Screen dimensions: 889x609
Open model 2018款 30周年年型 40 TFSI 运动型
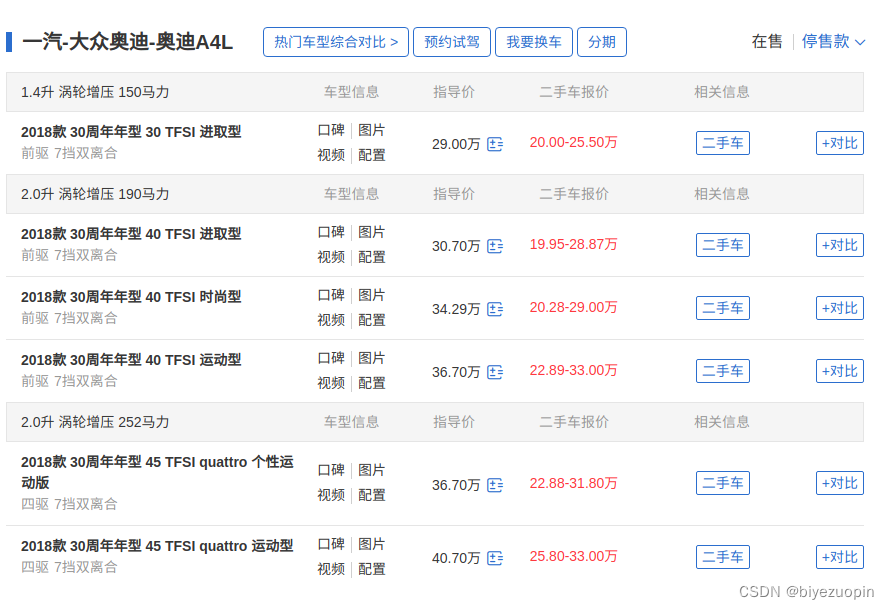tap(131, 360)
